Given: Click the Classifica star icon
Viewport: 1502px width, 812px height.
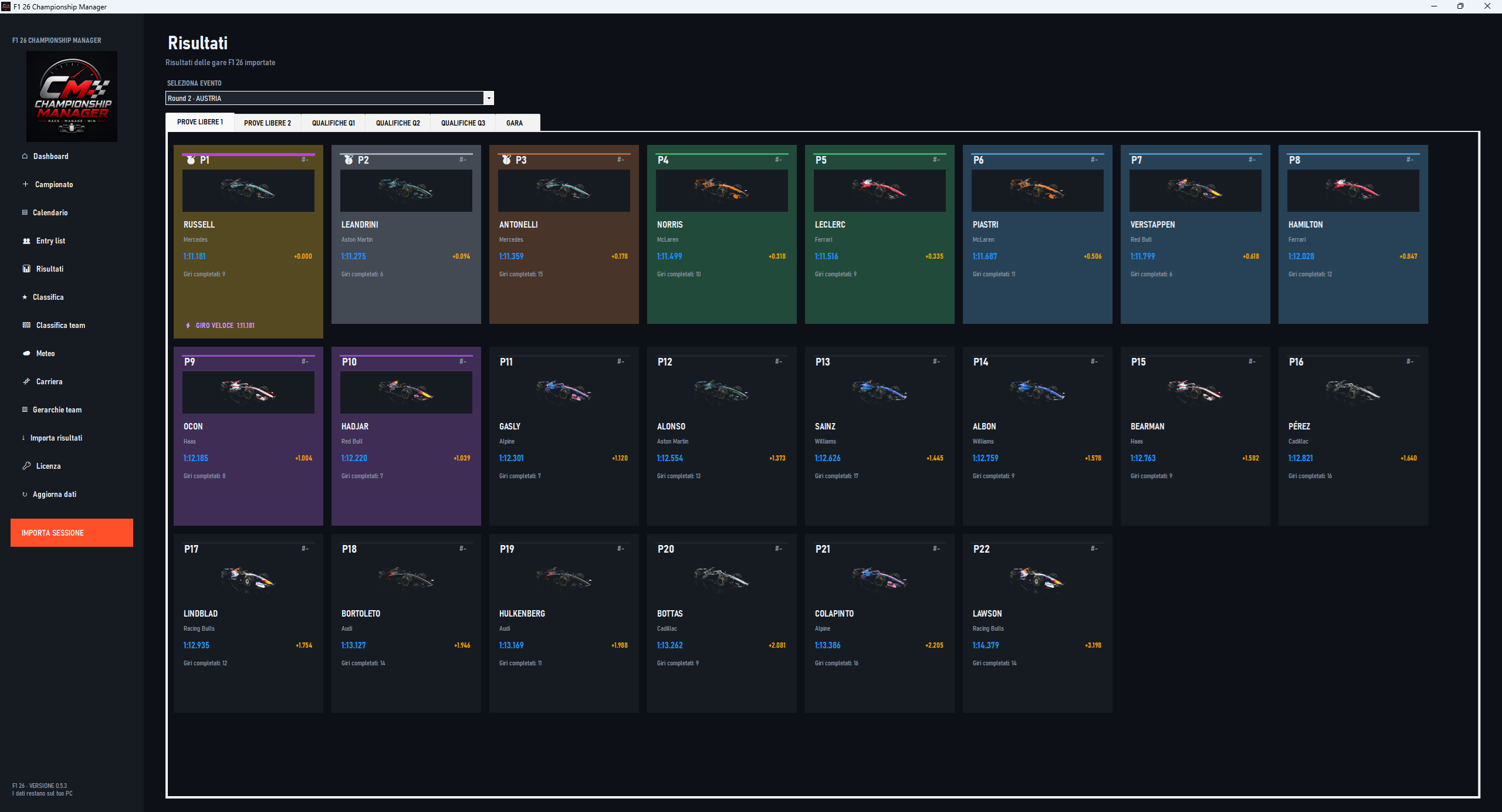Looking at the screenshot, I should tap(25, 297).
